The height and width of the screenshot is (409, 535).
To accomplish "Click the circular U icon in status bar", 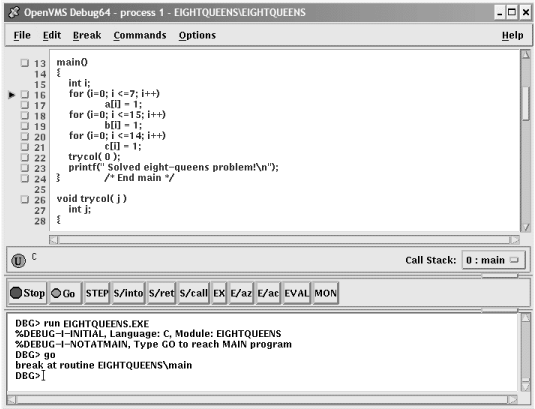I will pyautogui.click(x=18, y=261).
